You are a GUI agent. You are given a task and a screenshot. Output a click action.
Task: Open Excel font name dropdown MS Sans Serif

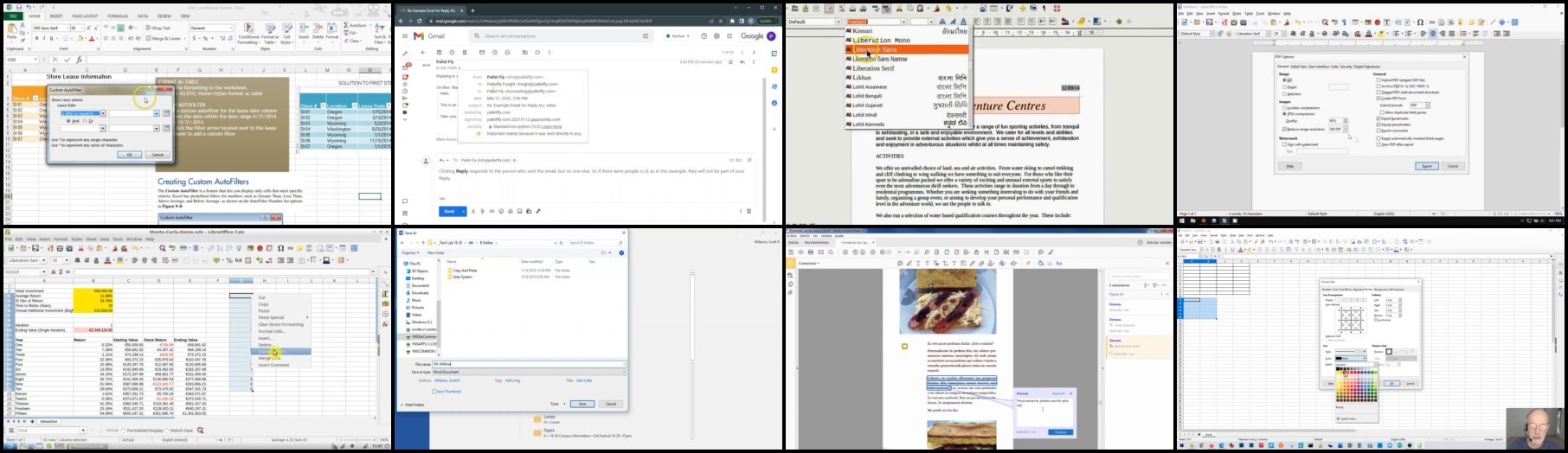coord(67,28)
